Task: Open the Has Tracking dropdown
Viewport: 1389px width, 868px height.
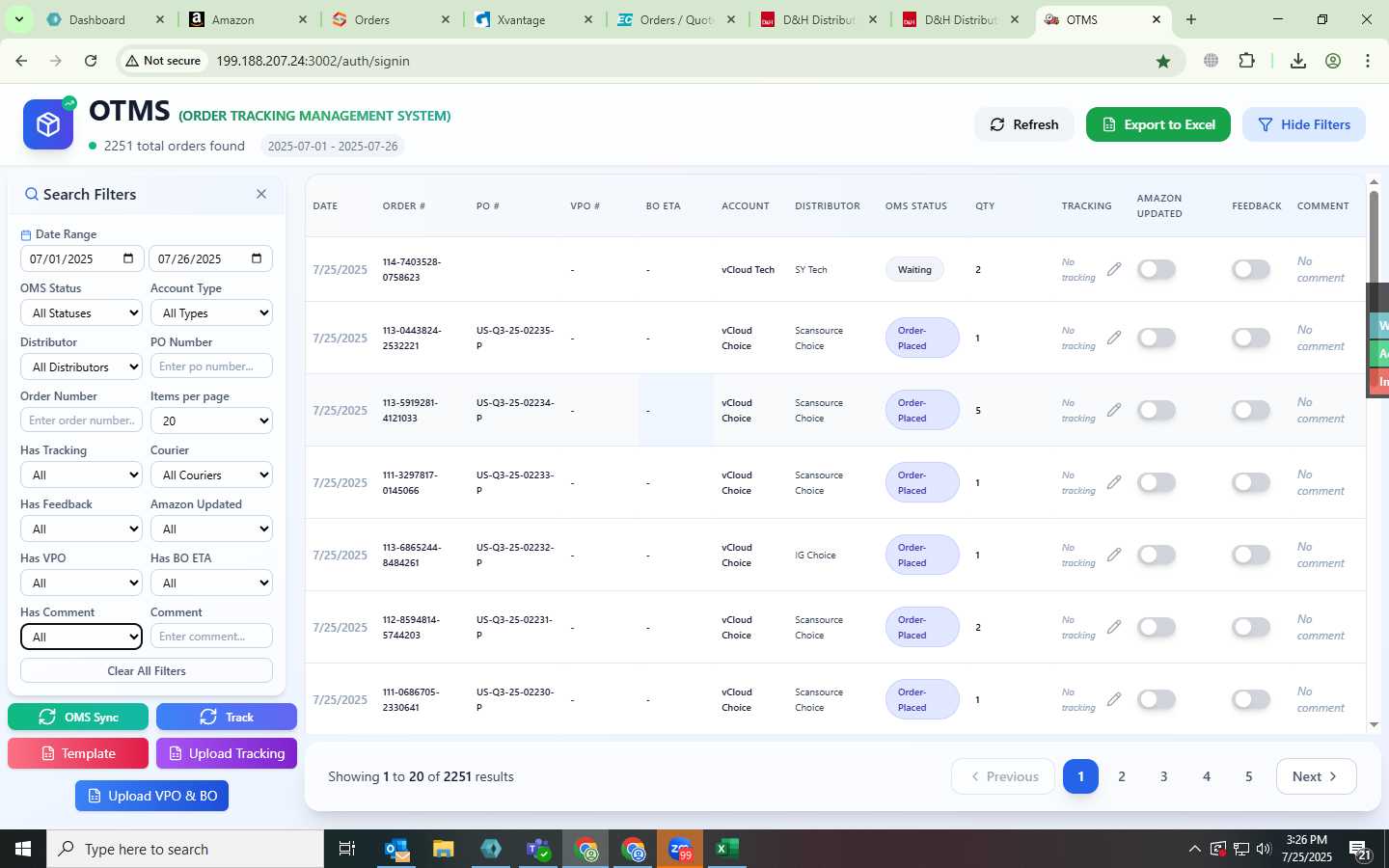Action: 81,475
